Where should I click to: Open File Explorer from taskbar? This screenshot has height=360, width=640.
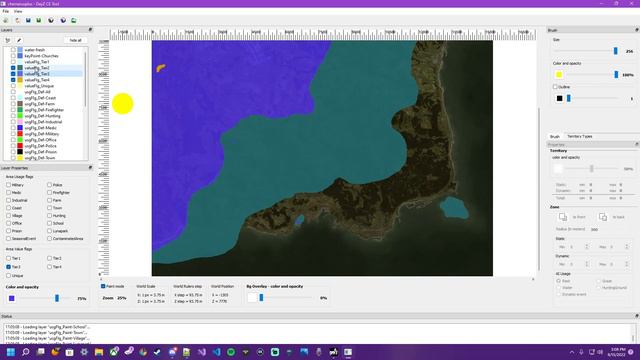(x=99, y=352)
